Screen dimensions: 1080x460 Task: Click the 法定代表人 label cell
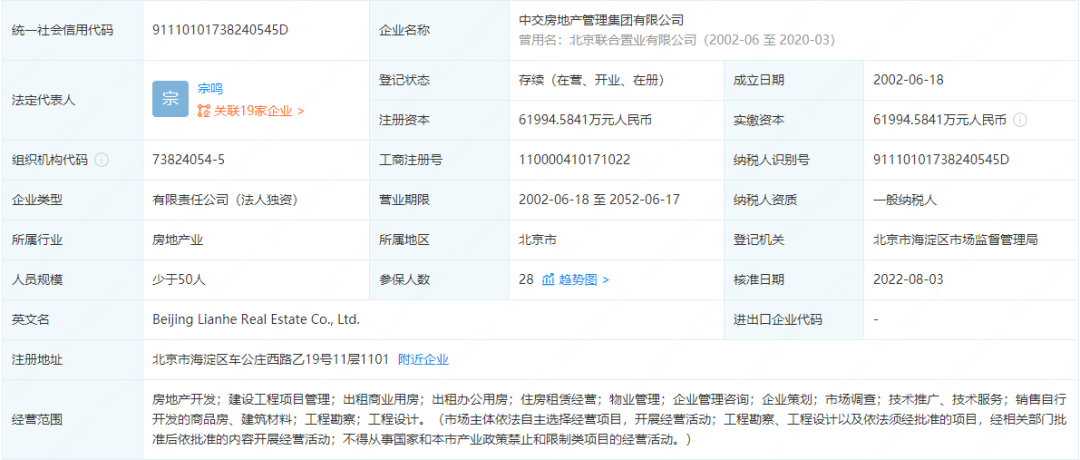(72, 101)
